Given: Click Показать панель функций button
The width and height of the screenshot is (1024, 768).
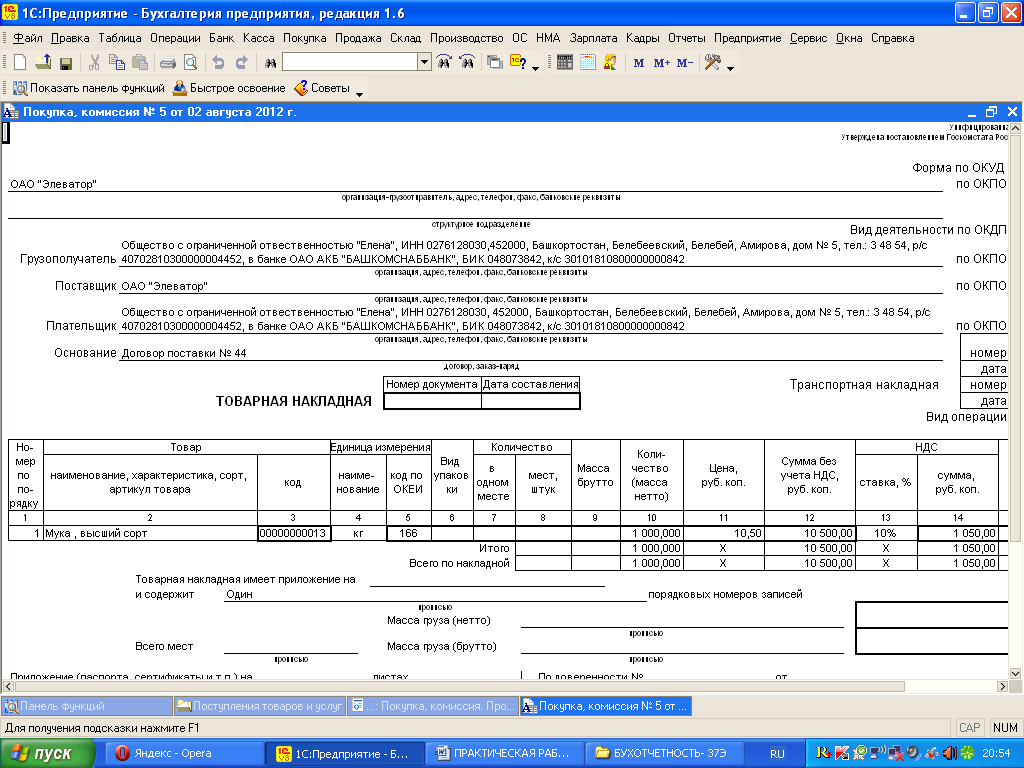Looking at the screenshot, I should pos(89,88).
